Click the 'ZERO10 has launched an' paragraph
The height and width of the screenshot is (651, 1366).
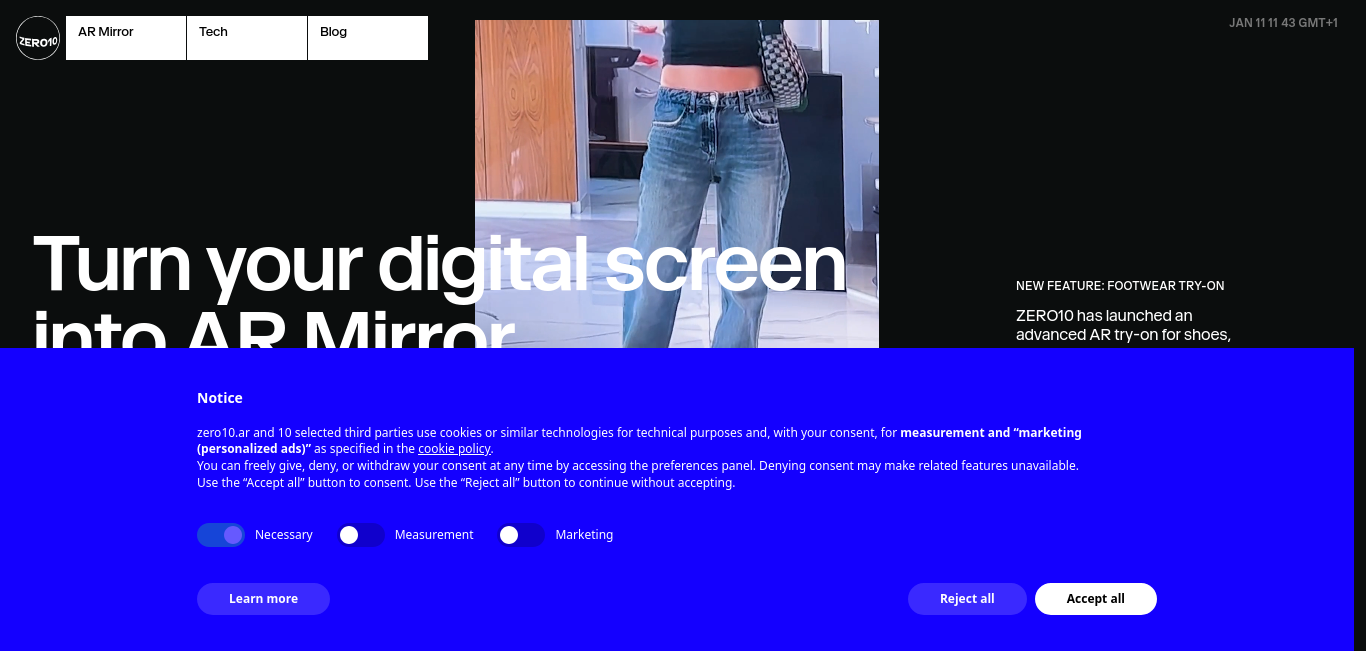click(x=1123, y=325)
